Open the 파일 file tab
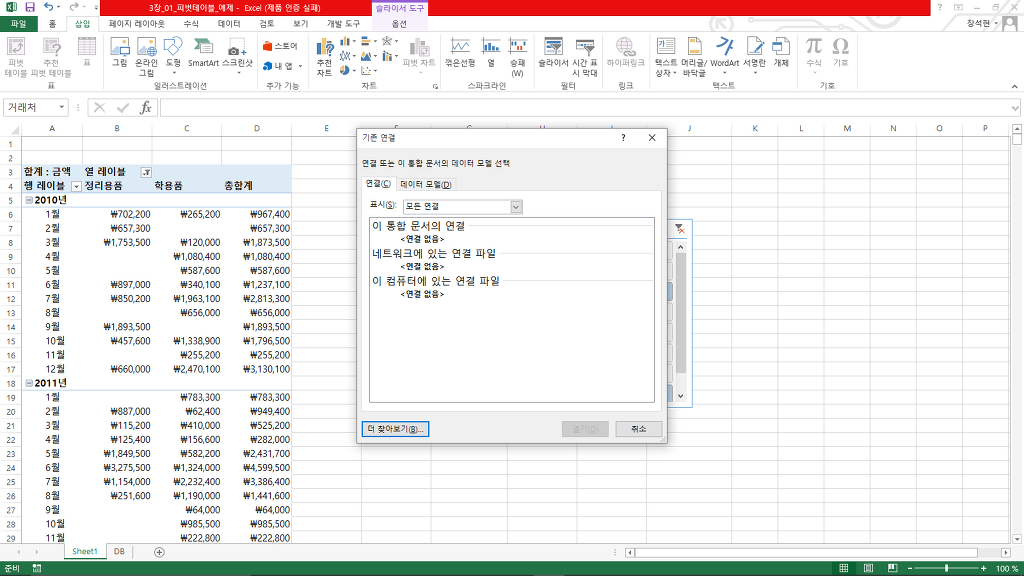Image resolution: width=1024 pixels, height=576 pixels. click(18, 24)
